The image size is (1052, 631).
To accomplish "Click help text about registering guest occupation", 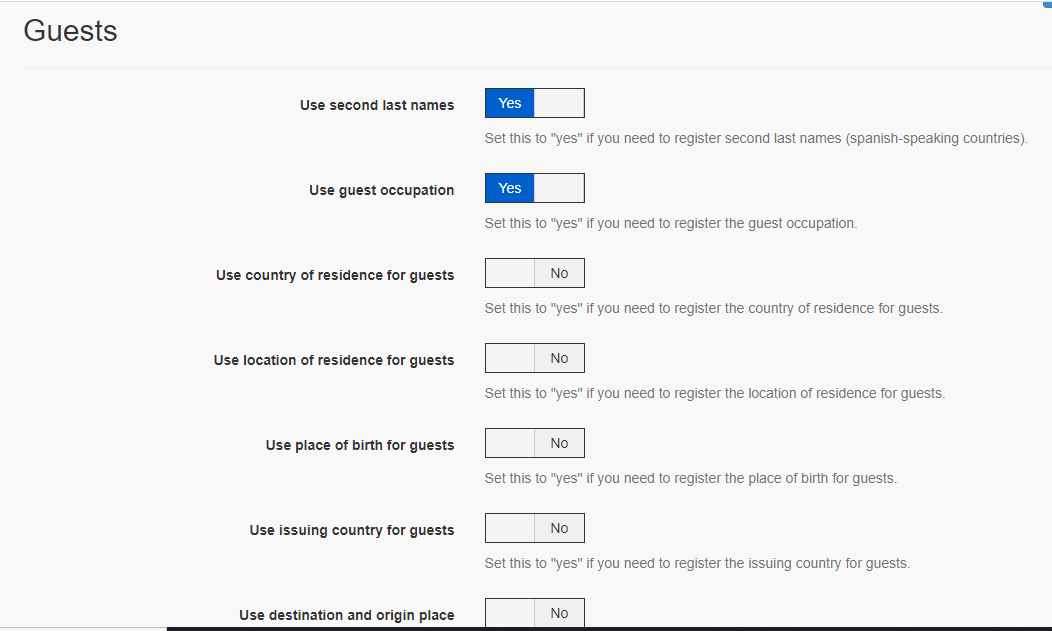I will pyautogui.click(x=670, y=223).
